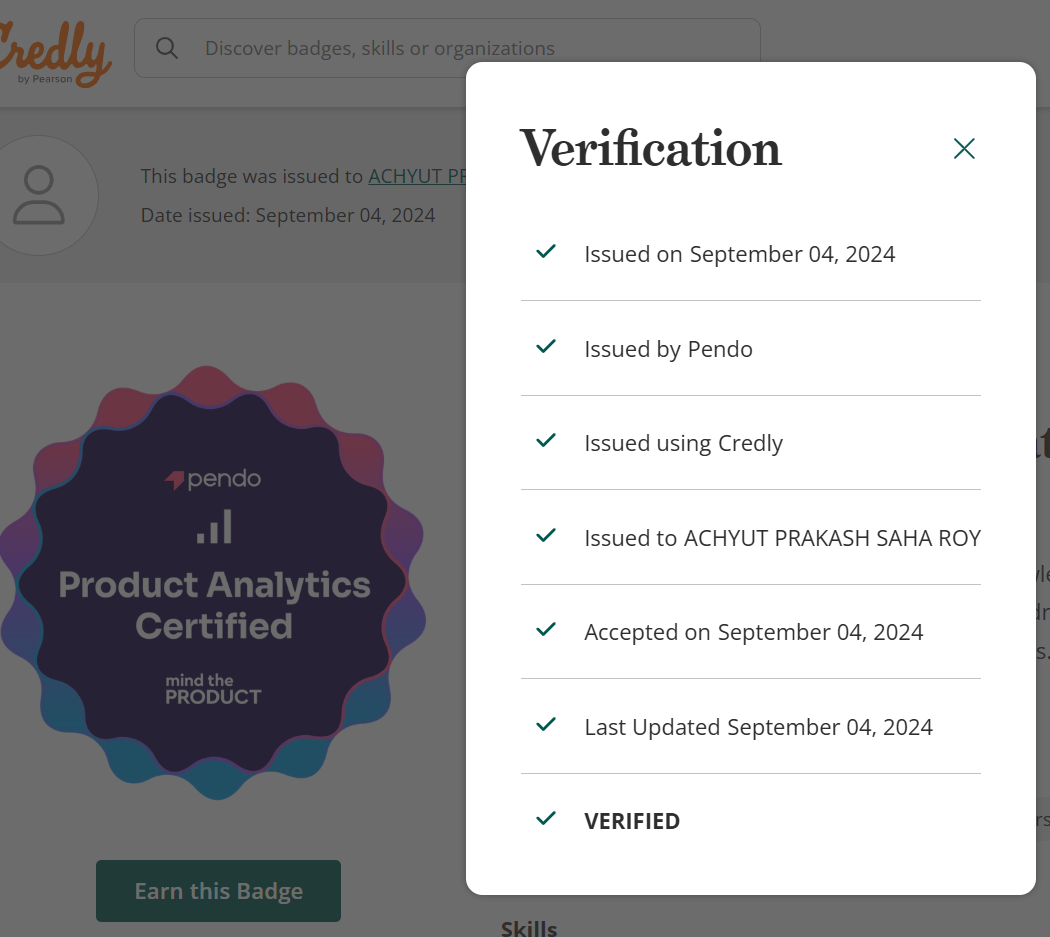The width and height of the screenshot is (1050, 937).
Task: Click the checkmark next to VERIFIED
Action: point(546,819)
